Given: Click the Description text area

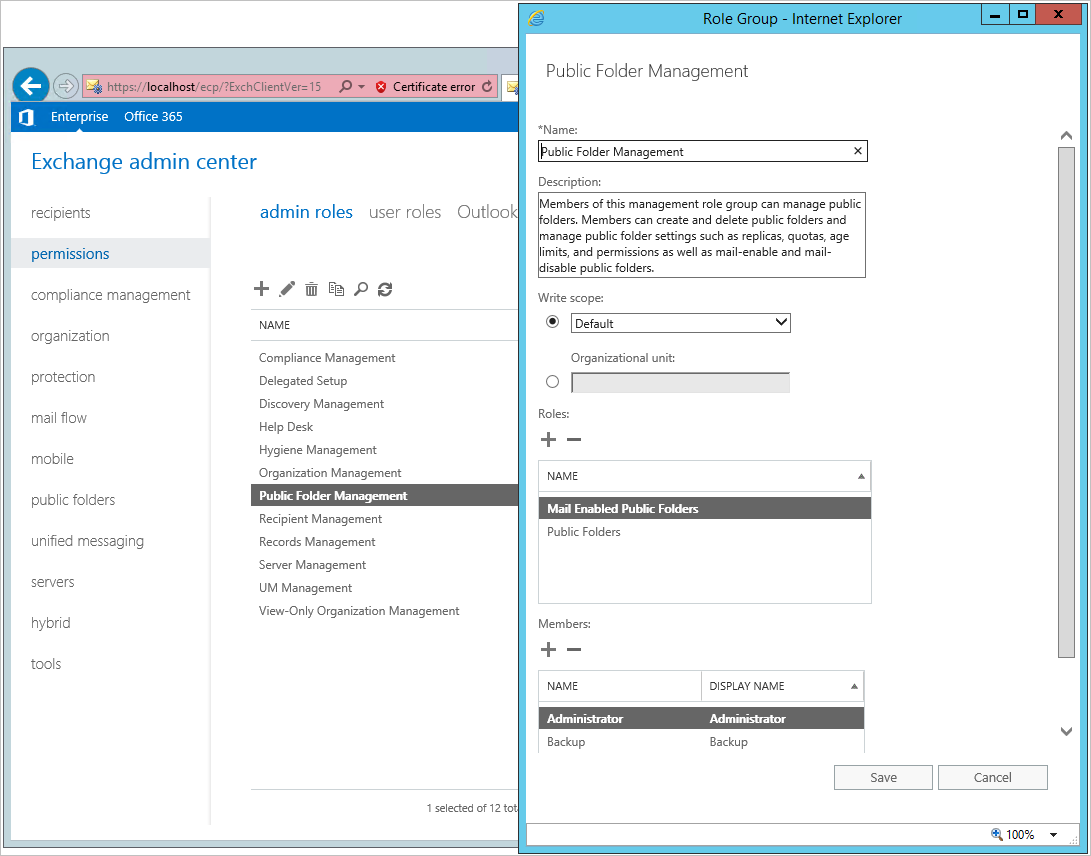Looking at the screenshot, I should [x=701, y=235].
